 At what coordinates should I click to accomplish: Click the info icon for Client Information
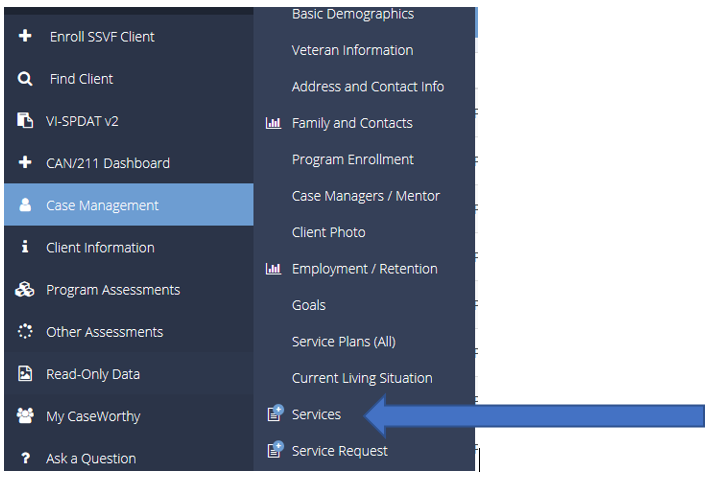point(26,247)
